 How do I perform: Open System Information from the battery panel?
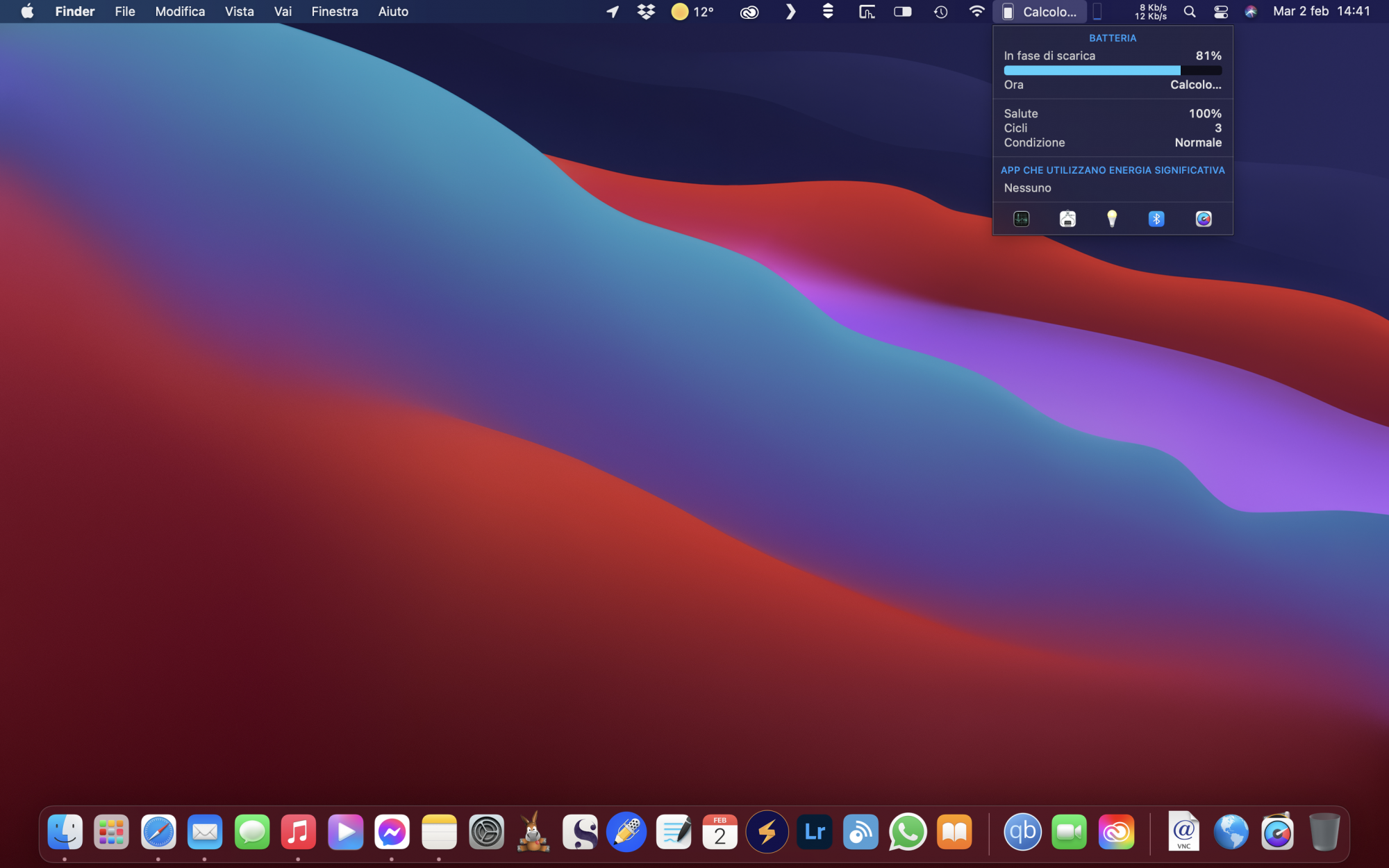coord(1067,219)
